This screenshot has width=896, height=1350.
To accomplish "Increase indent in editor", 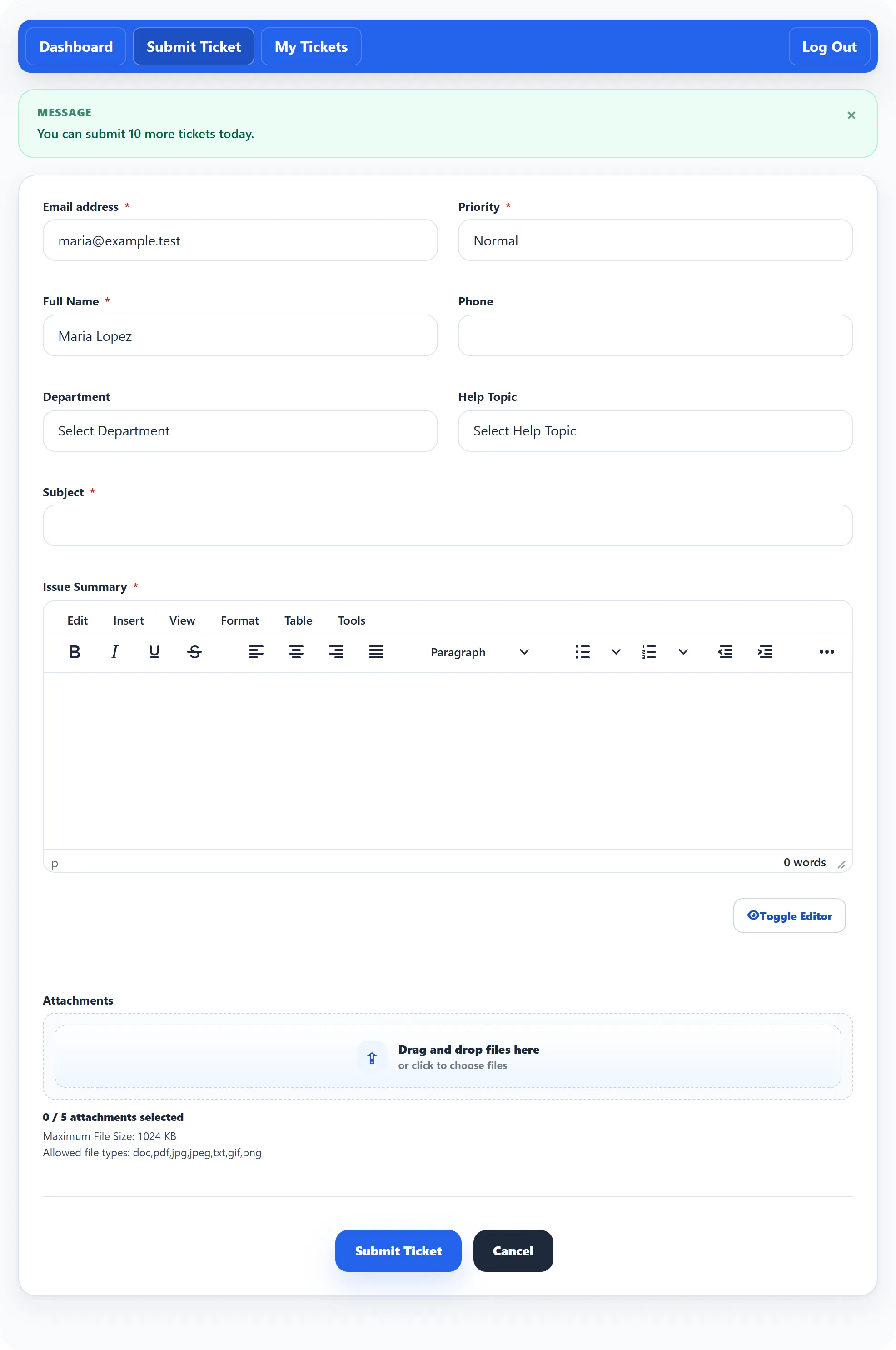I will pyautogui.click(x=765, y=651).
